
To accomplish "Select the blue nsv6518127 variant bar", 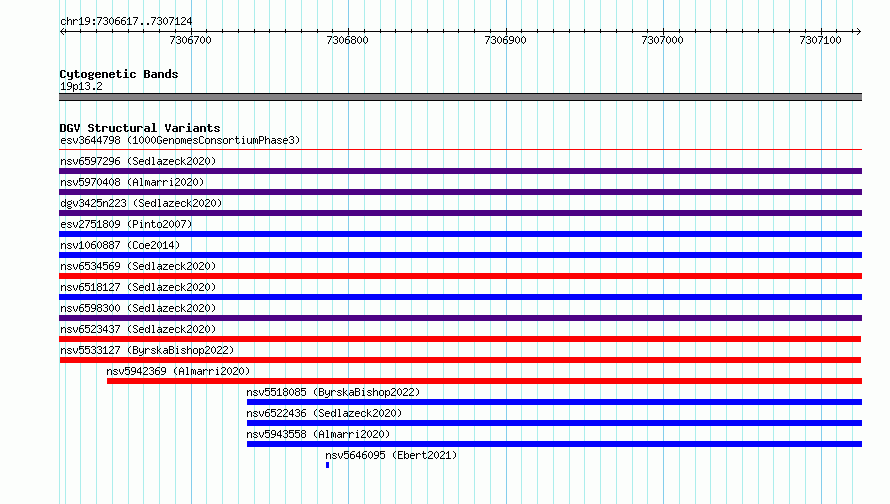I will pos(460,297).
